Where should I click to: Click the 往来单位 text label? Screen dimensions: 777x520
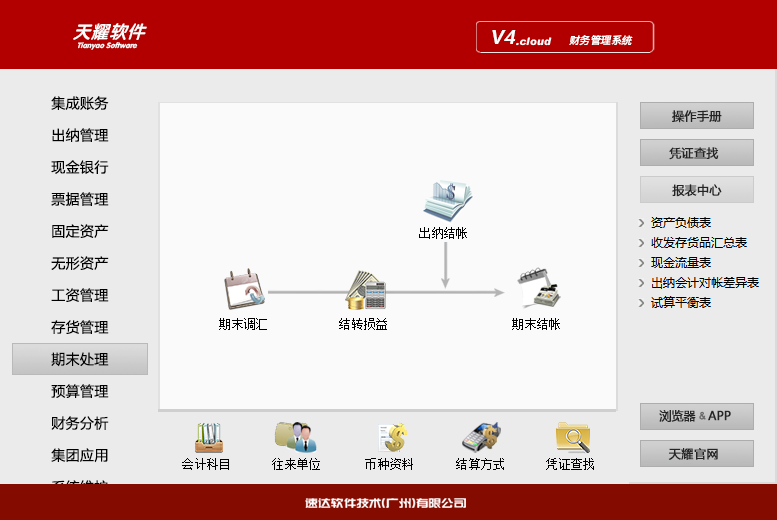pos(296,464)
